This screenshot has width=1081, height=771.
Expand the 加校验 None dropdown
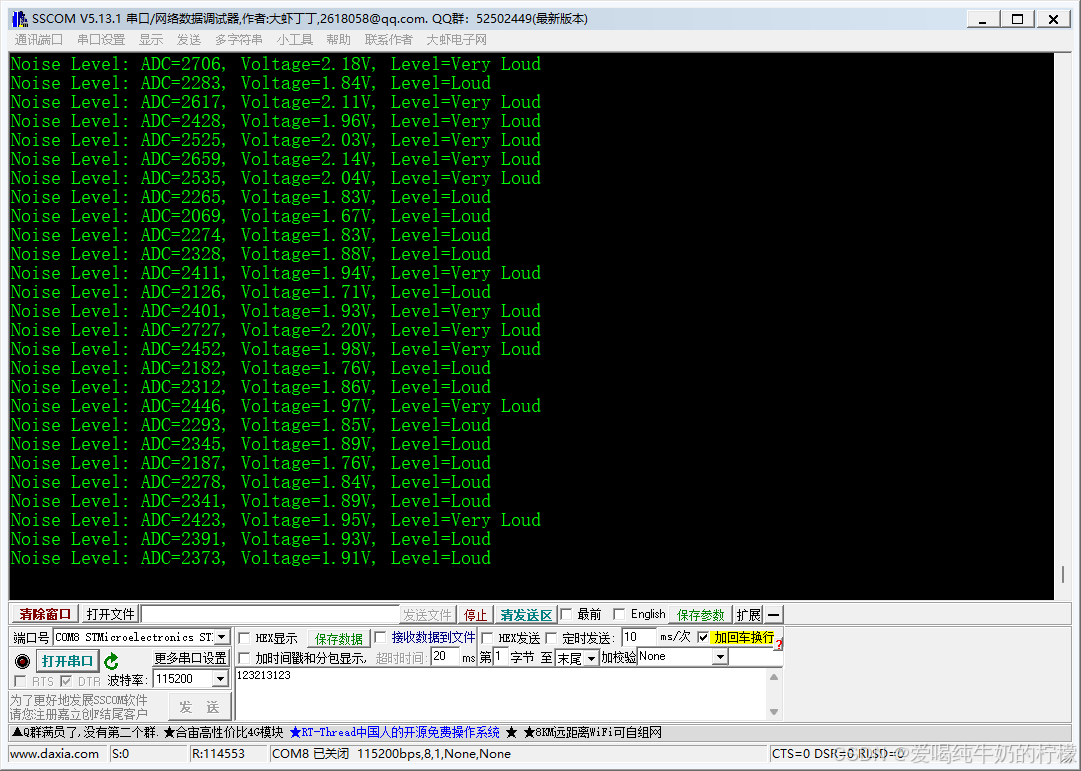point(720,657)
